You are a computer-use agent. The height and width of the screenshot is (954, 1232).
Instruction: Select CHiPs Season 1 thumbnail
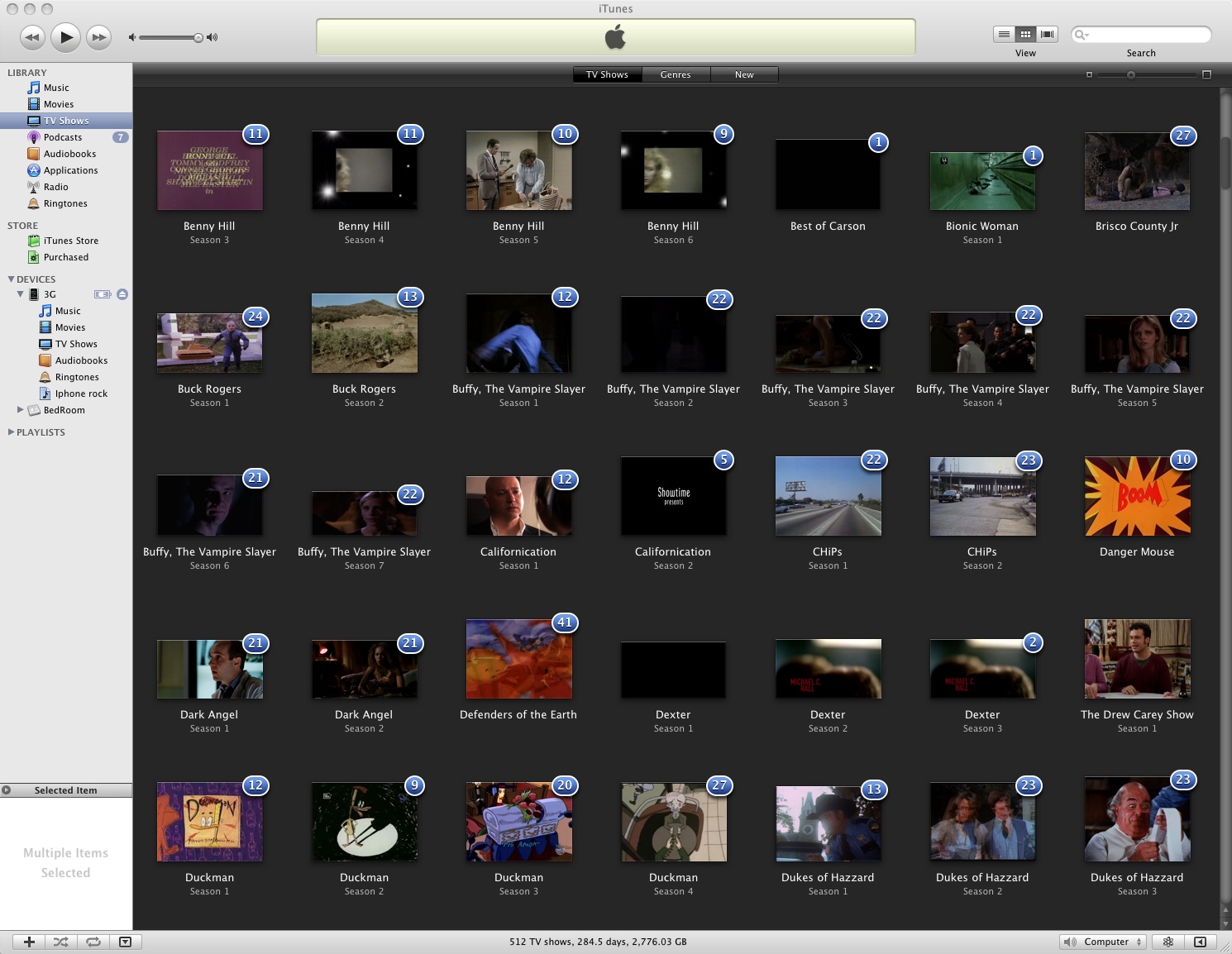tap(828, 496)
